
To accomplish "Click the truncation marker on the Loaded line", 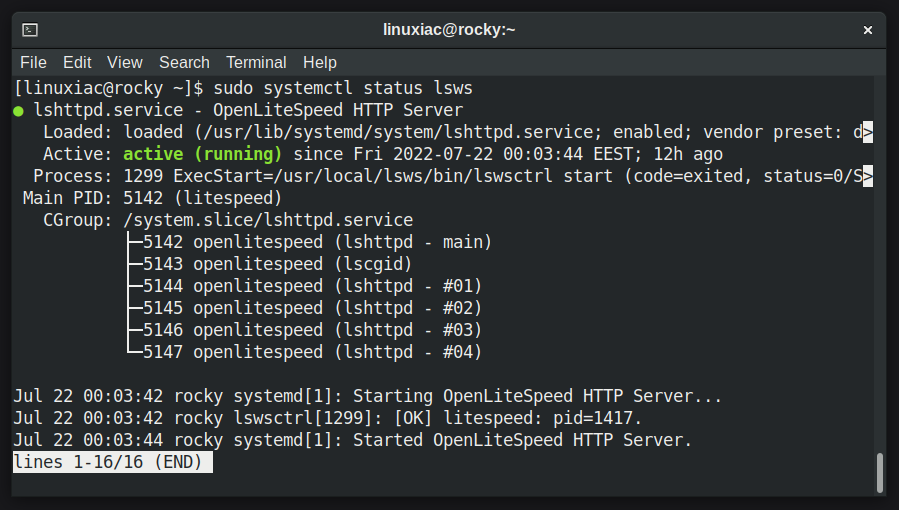I will (x=868, y=132).
